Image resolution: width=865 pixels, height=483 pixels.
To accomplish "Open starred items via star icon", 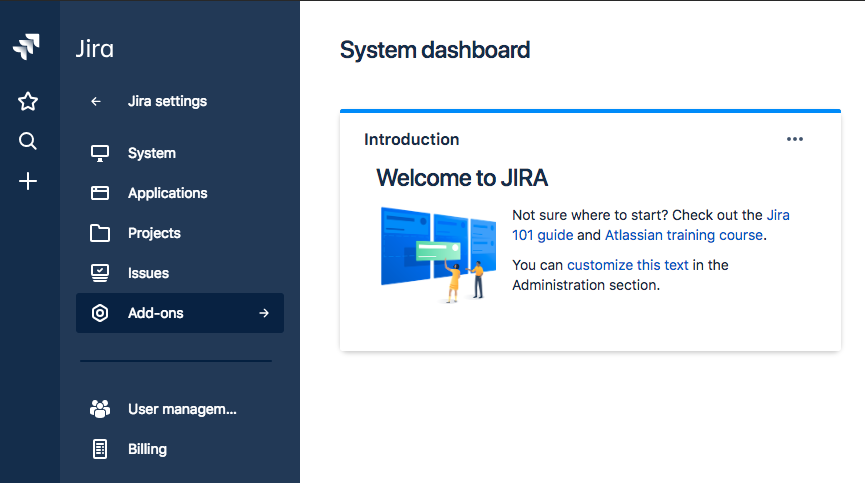I will [x=28, y=101].
